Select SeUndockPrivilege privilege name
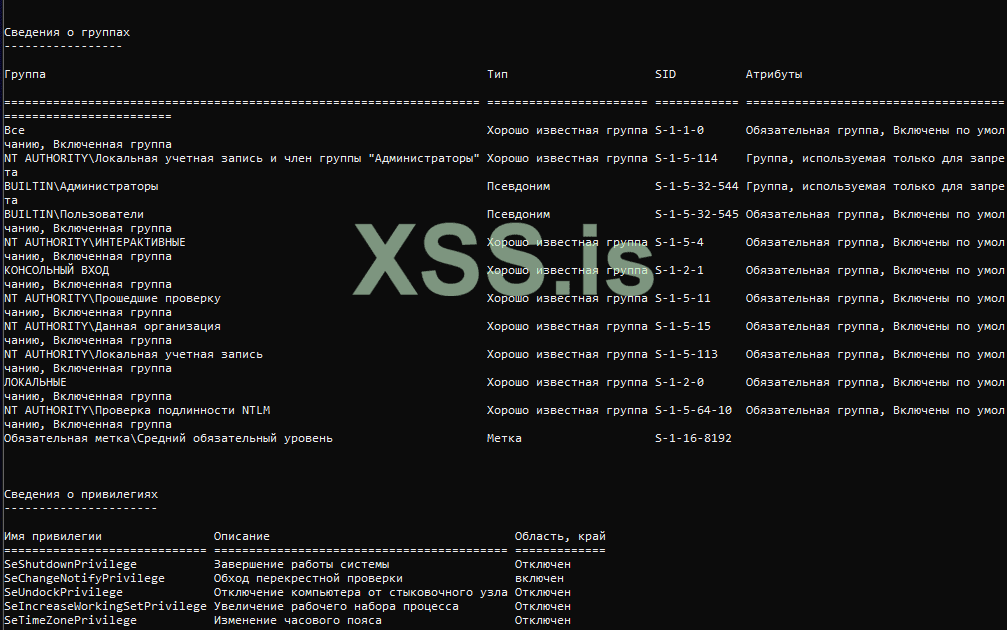1007x630 pixels. [63, 593]
